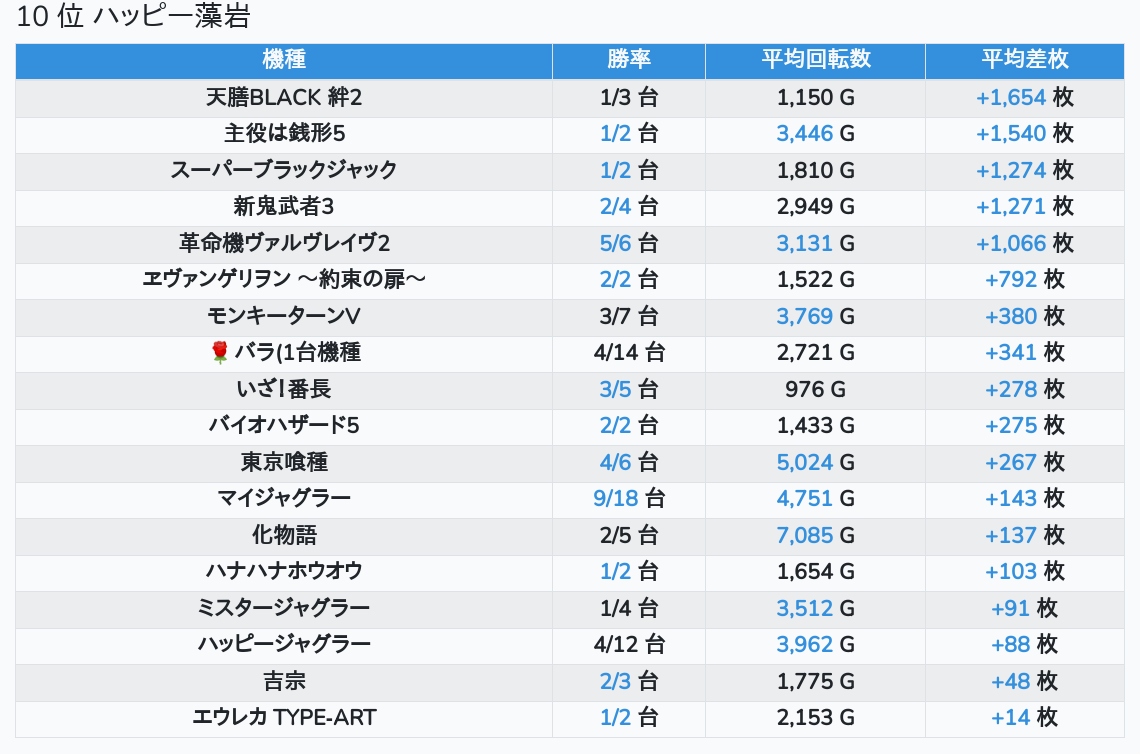
Task: Click the 3,962 value for ハッピージャグラー
Action: pos(805,644)
